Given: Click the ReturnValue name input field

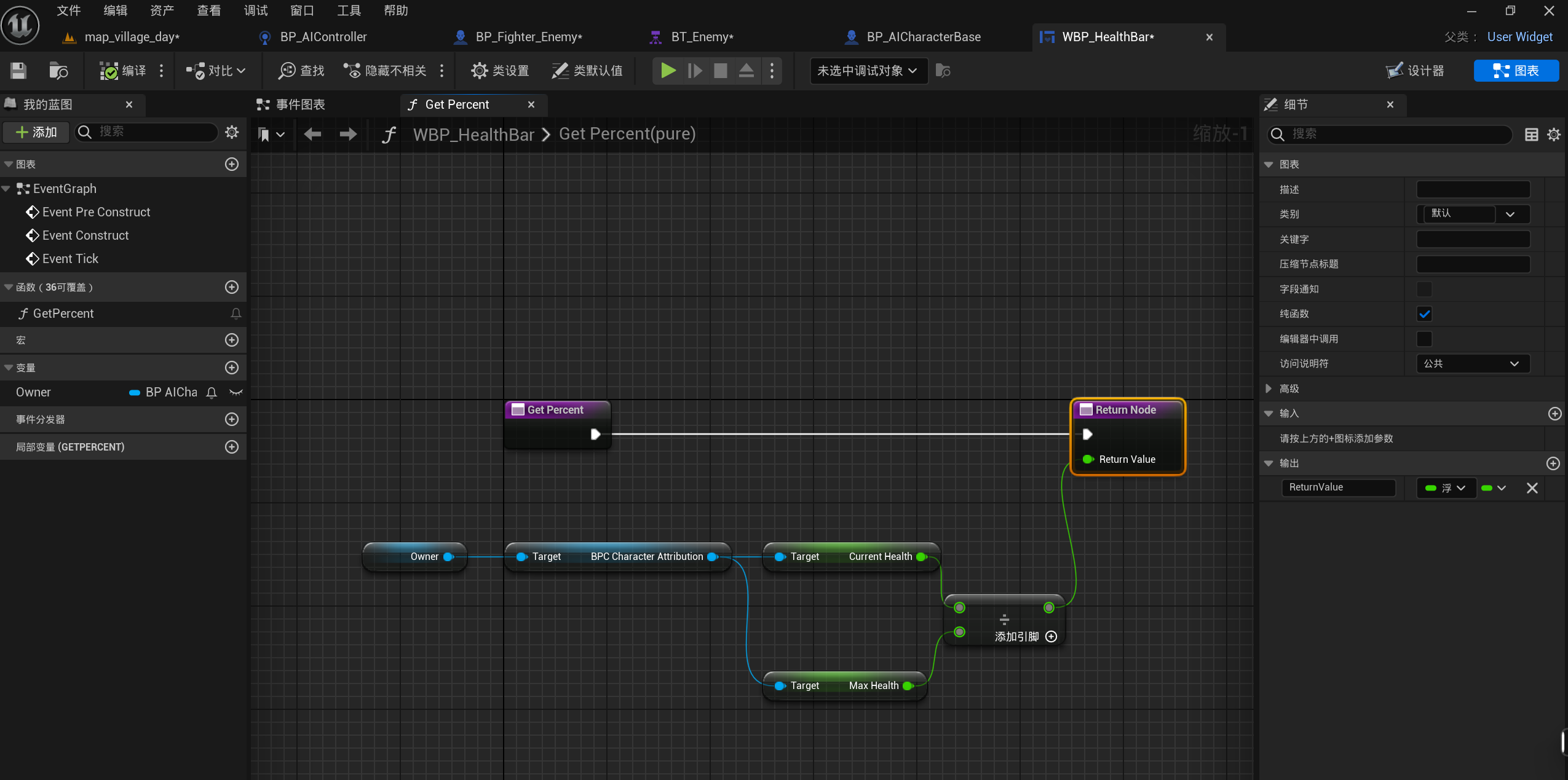Looking at the screenshot, I should [1338, 487].
